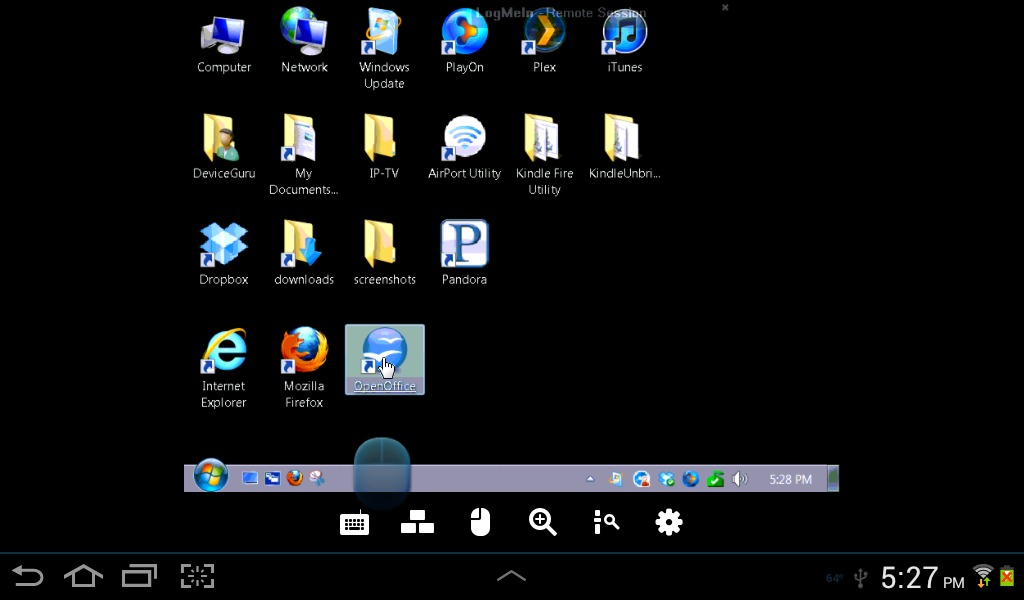Expand the Android bottom panel chevron
The height and width of the screenshot is (600, 1024).
[511, 576]
